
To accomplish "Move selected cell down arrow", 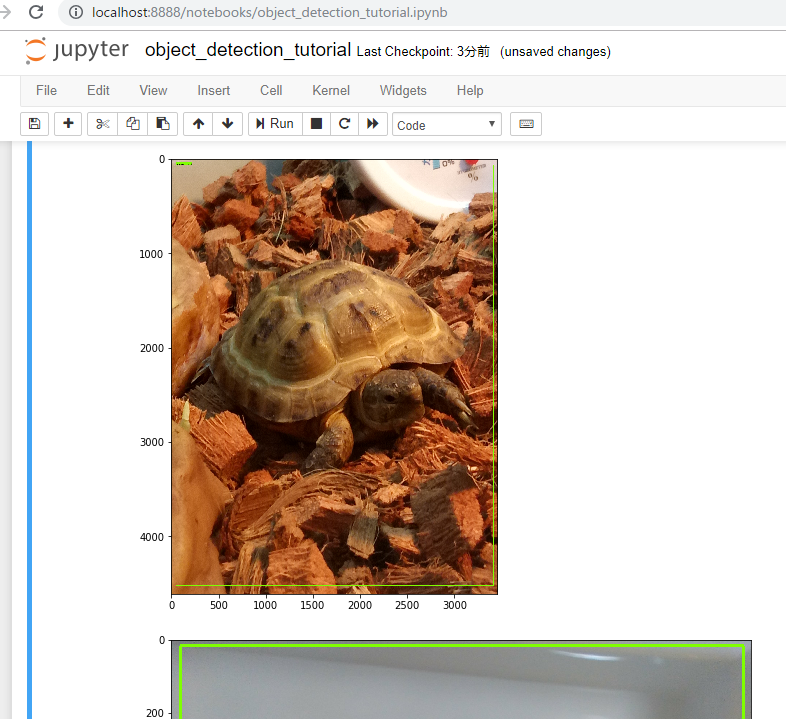I will click(x=227, y=124).
